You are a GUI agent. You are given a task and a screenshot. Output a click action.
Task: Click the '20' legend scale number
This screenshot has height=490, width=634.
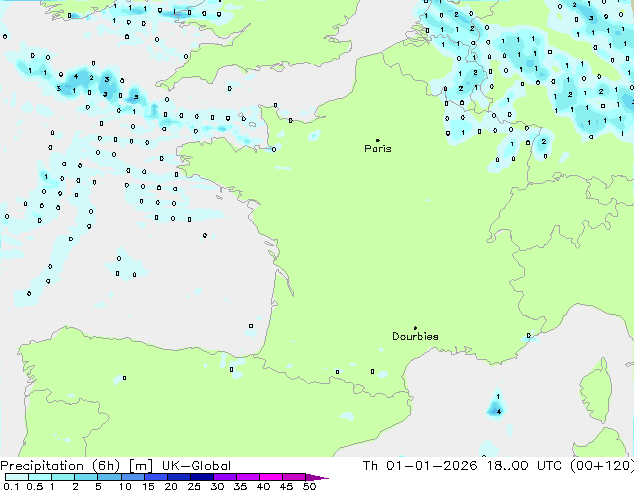click(171, 486)
